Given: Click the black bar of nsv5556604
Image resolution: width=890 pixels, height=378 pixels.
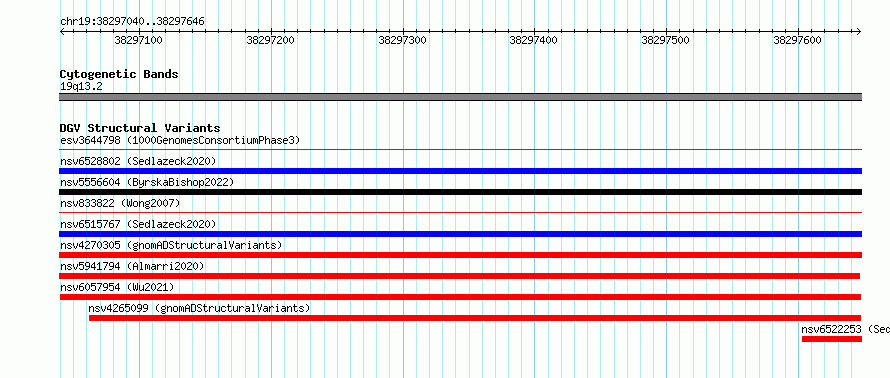Looking at the screenshot, I should pyautogui.click(x=460, y=192).
